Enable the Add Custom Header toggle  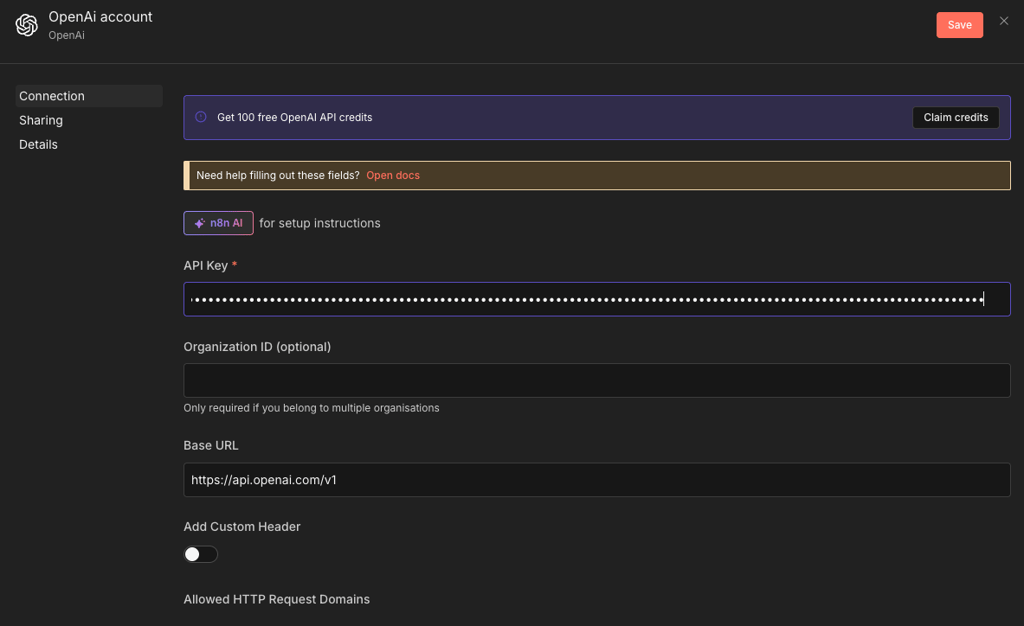[x=200, y=554]
